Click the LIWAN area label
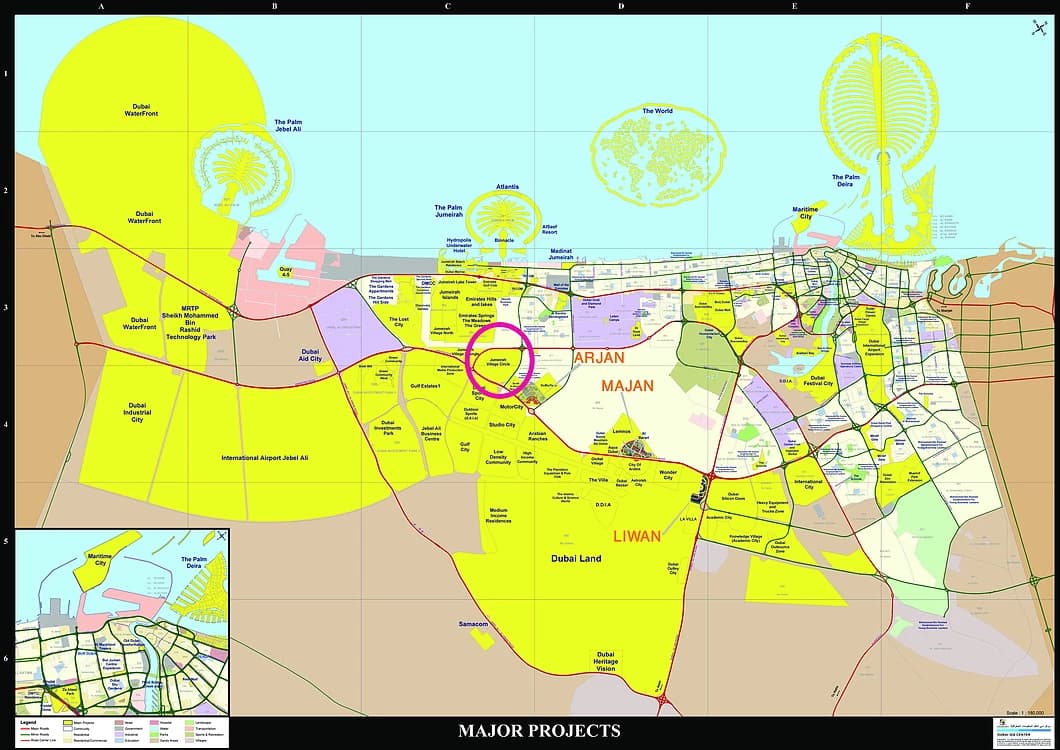This screenshot has height=750, width=1060. point(637,536)
